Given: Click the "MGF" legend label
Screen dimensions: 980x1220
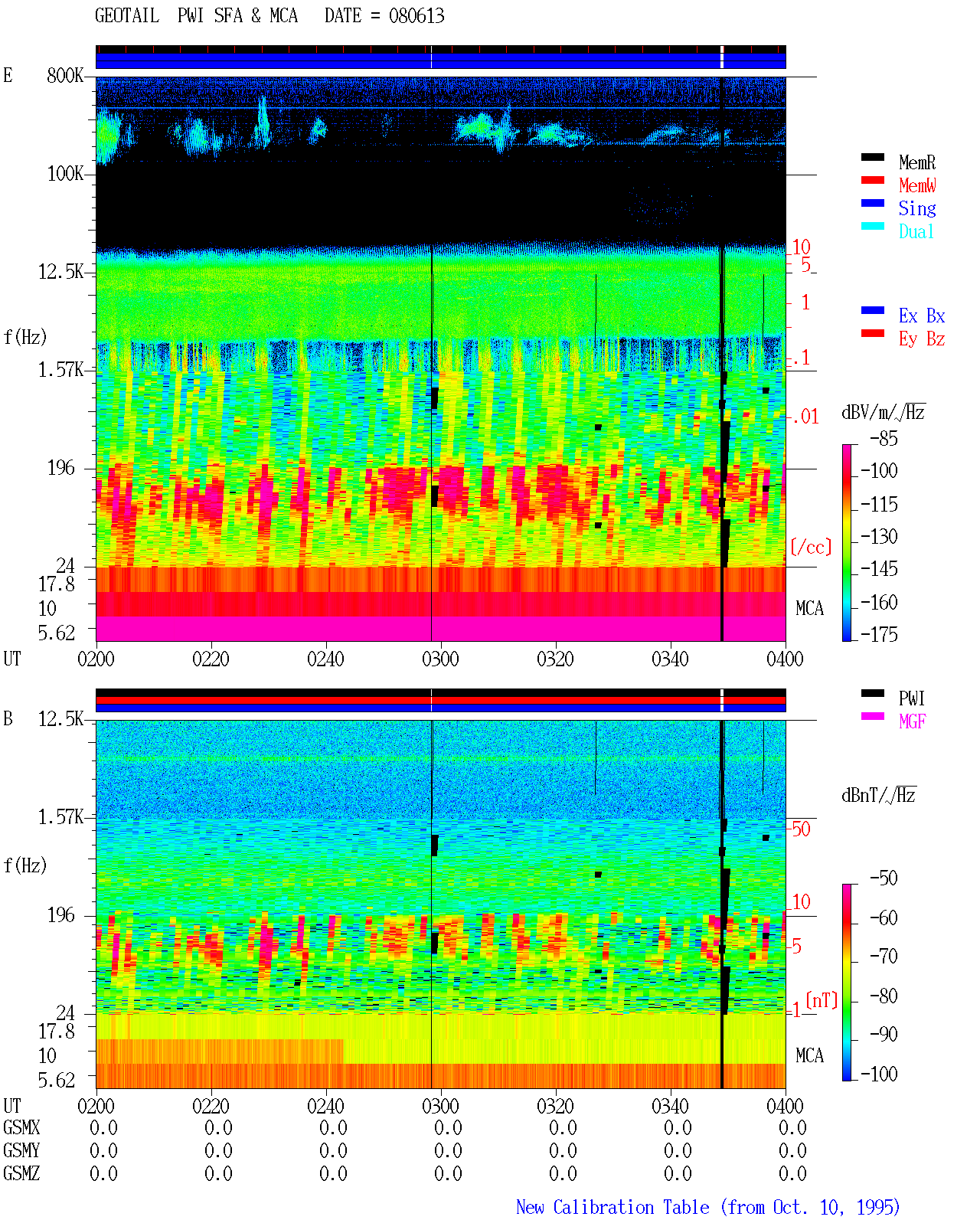Looking at the screenshot, I should pos(913,721).
